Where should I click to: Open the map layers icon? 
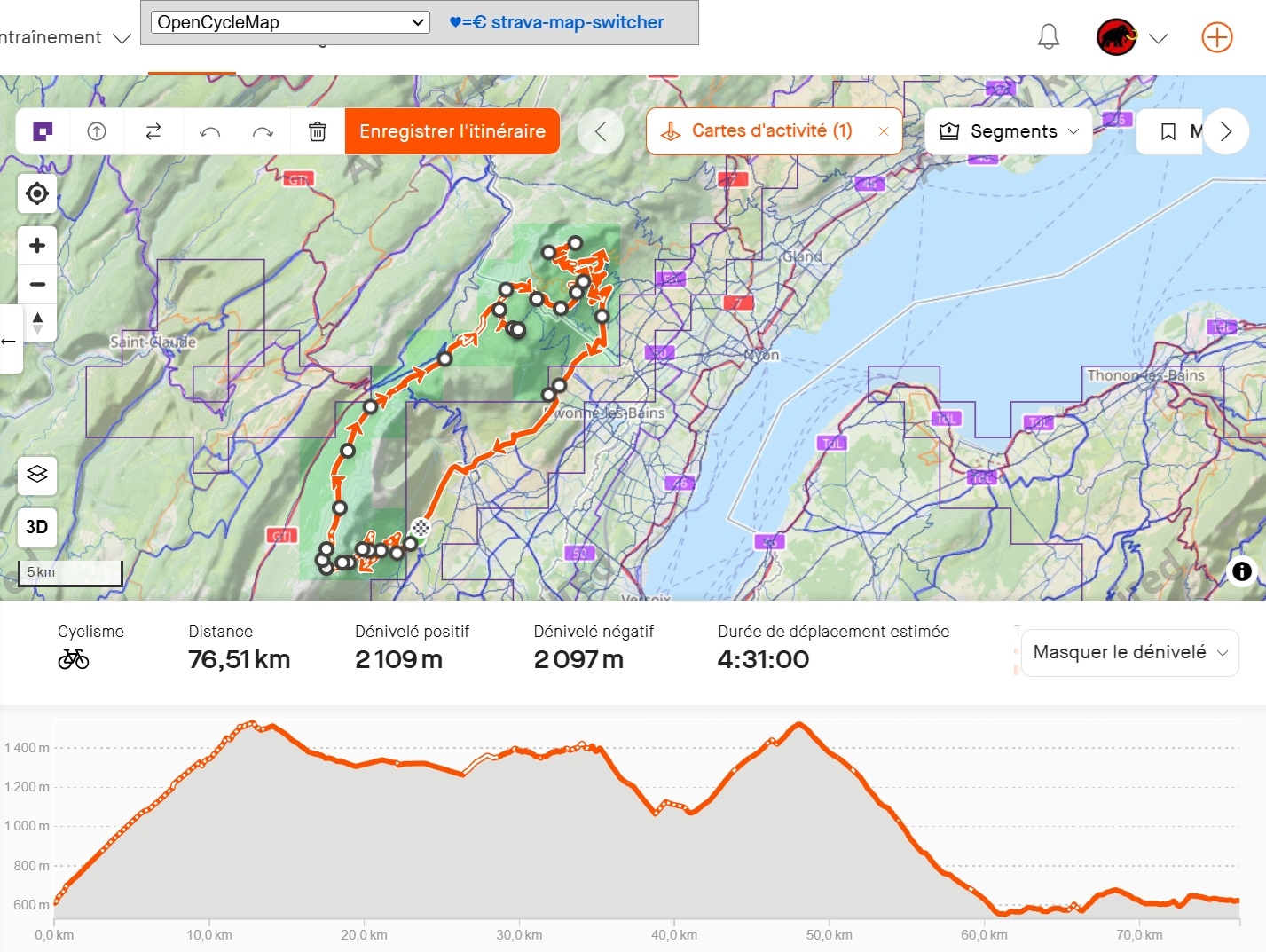click(x=37, y=475)
